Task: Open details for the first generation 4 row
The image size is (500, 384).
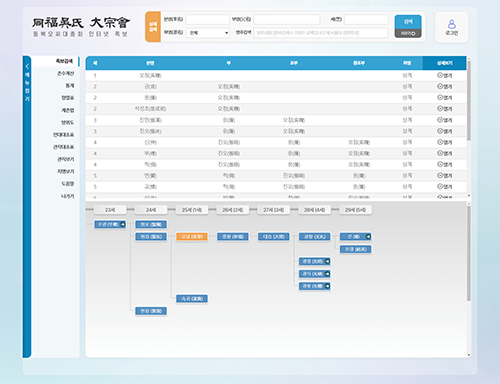Action: (444, 142)
